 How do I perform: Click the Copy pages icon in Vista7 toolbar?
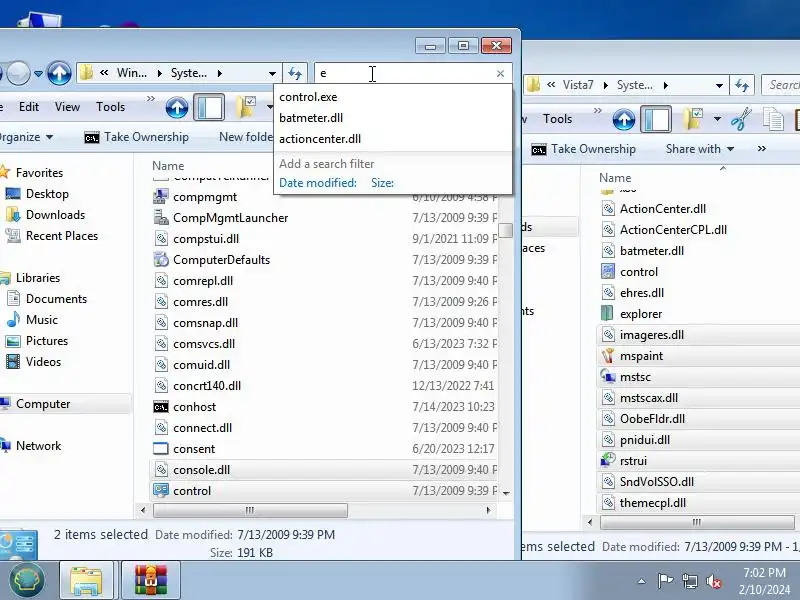773,119
